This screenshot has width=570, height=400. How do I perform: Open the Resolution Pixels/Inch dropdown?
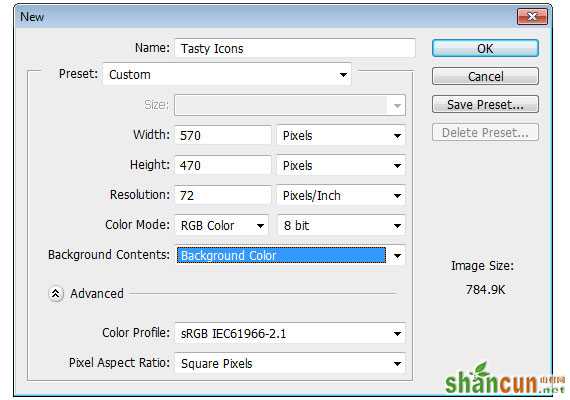click(x=341, y=196)
